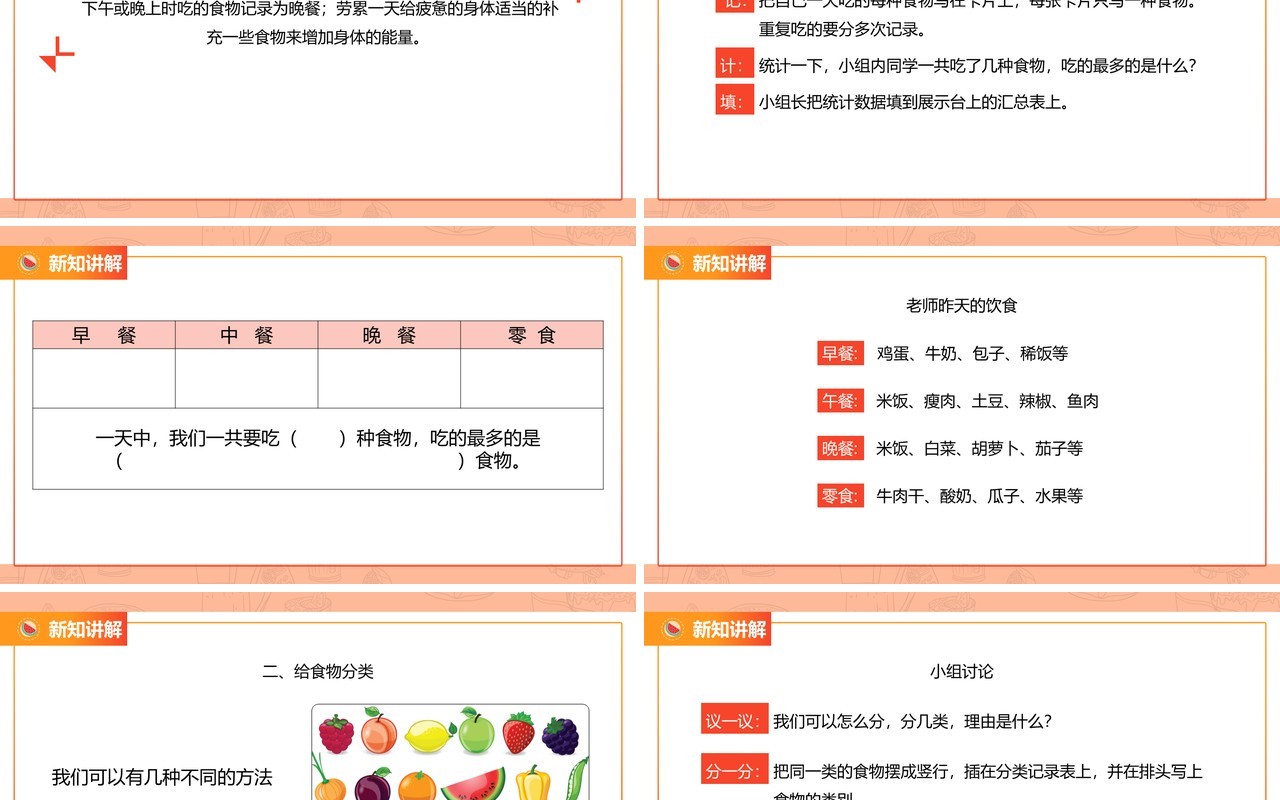Image resolution: width=1280 pixels, height=800 pixels.
Task: Click the orange fruit image
Action: click(417, 785)
